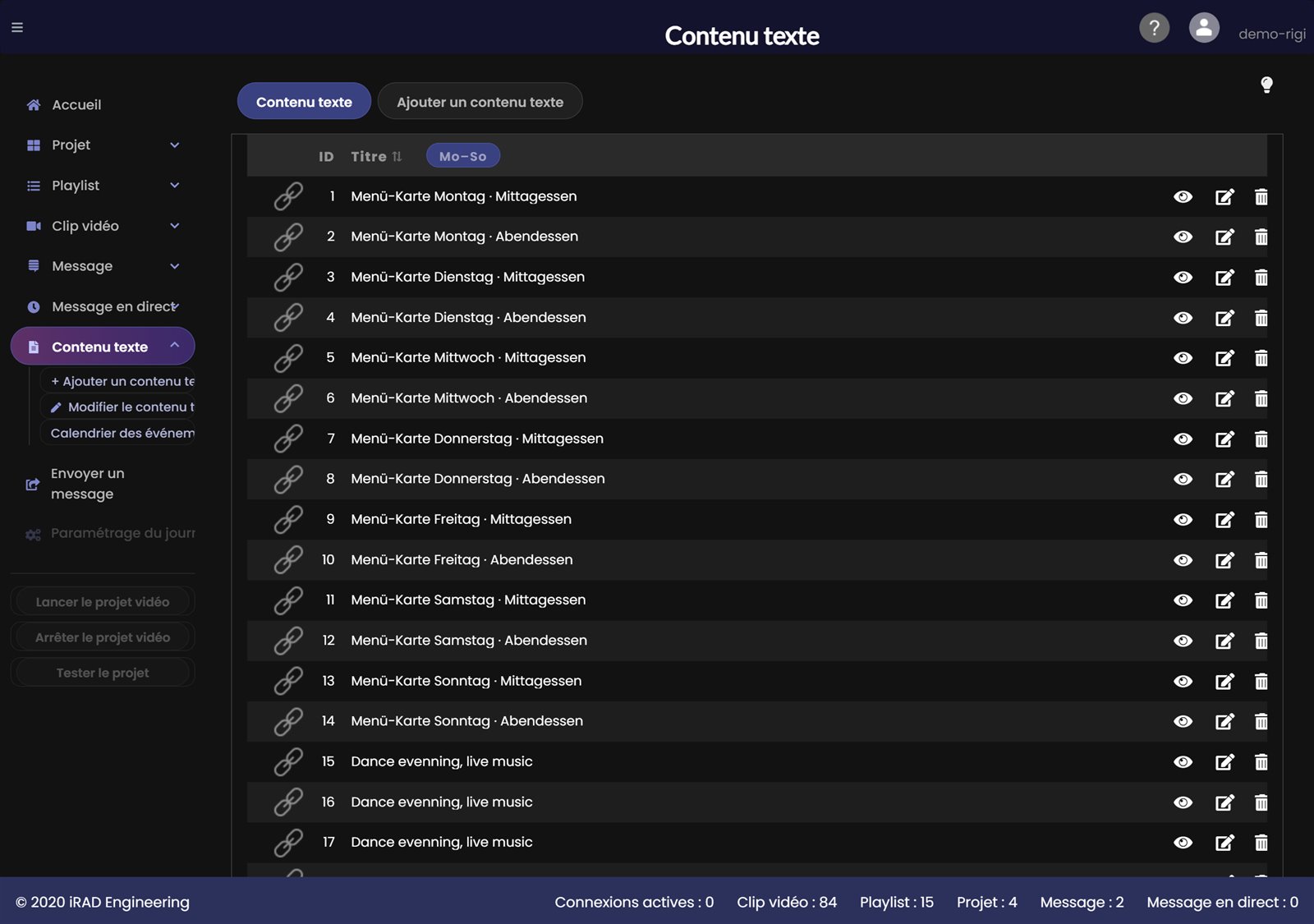Screen dimensions: 1314x924
Task: Open the demo-rigi user avatar
Action: 1204,28
